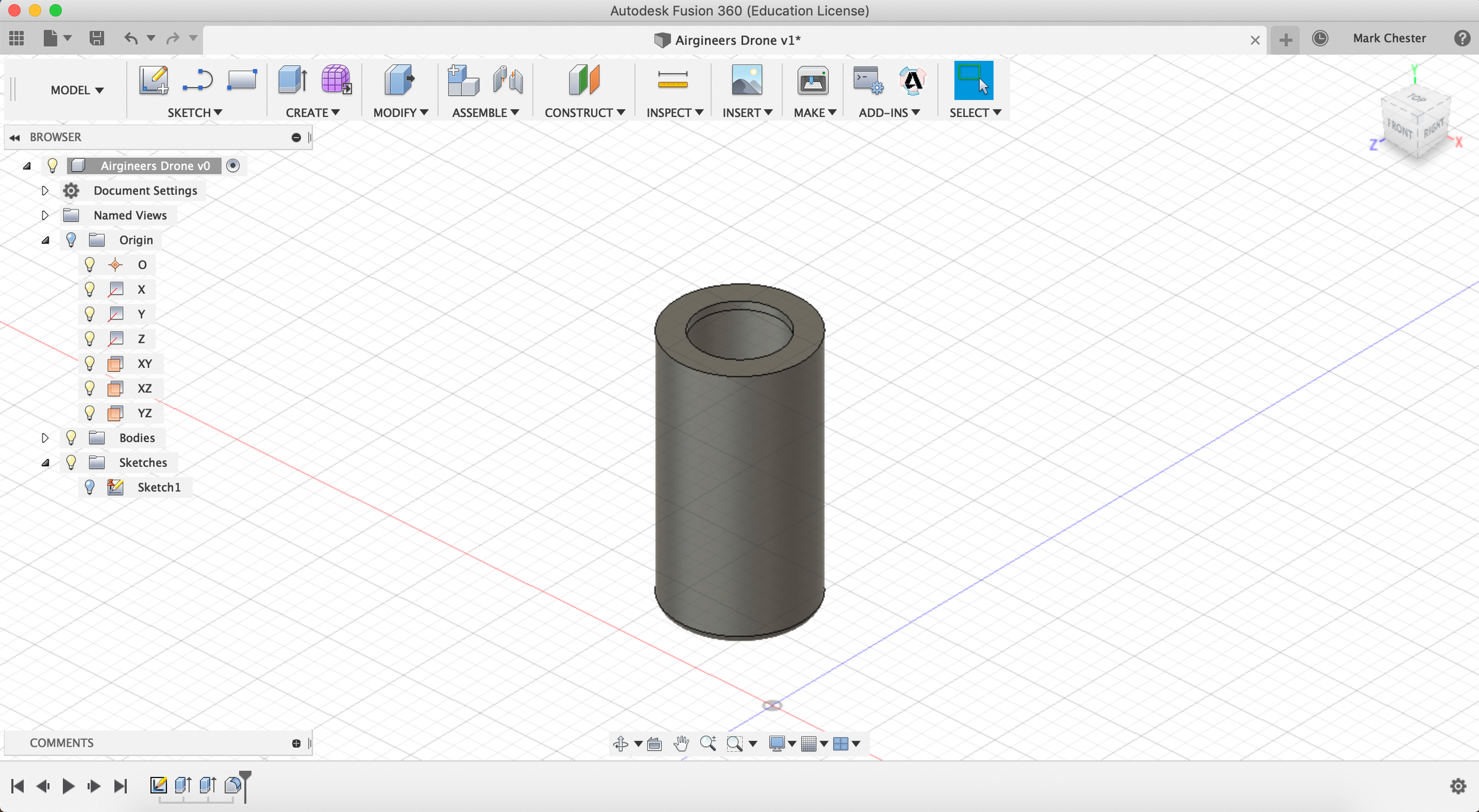Open the Measure tool under Inspect
1479x812 pixels.
pyautogui.click(x=673, y=81)
